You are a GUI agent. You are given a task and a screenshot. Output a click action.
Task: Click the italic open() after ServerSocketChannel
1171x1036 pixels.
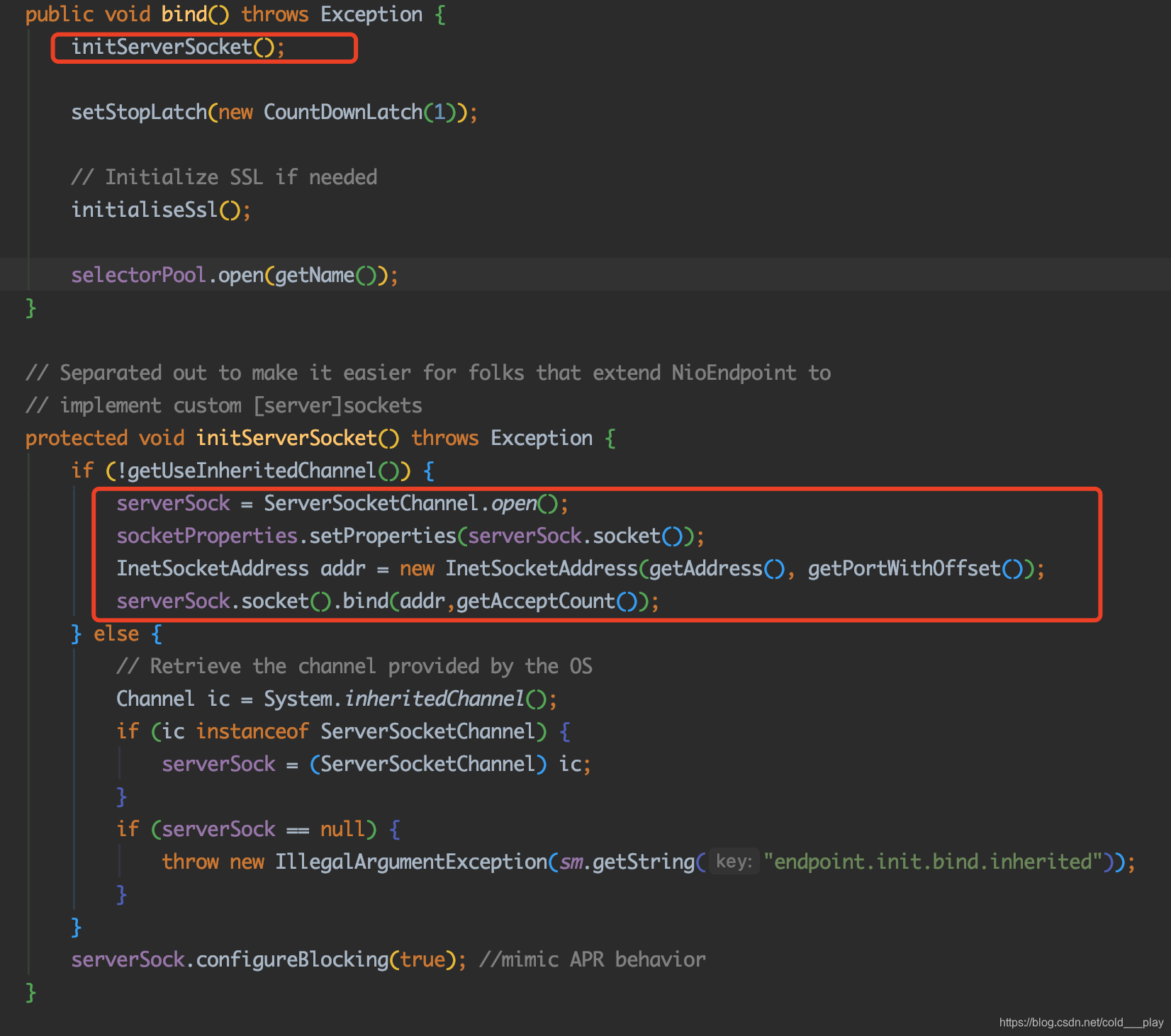[x=525, y=503]
